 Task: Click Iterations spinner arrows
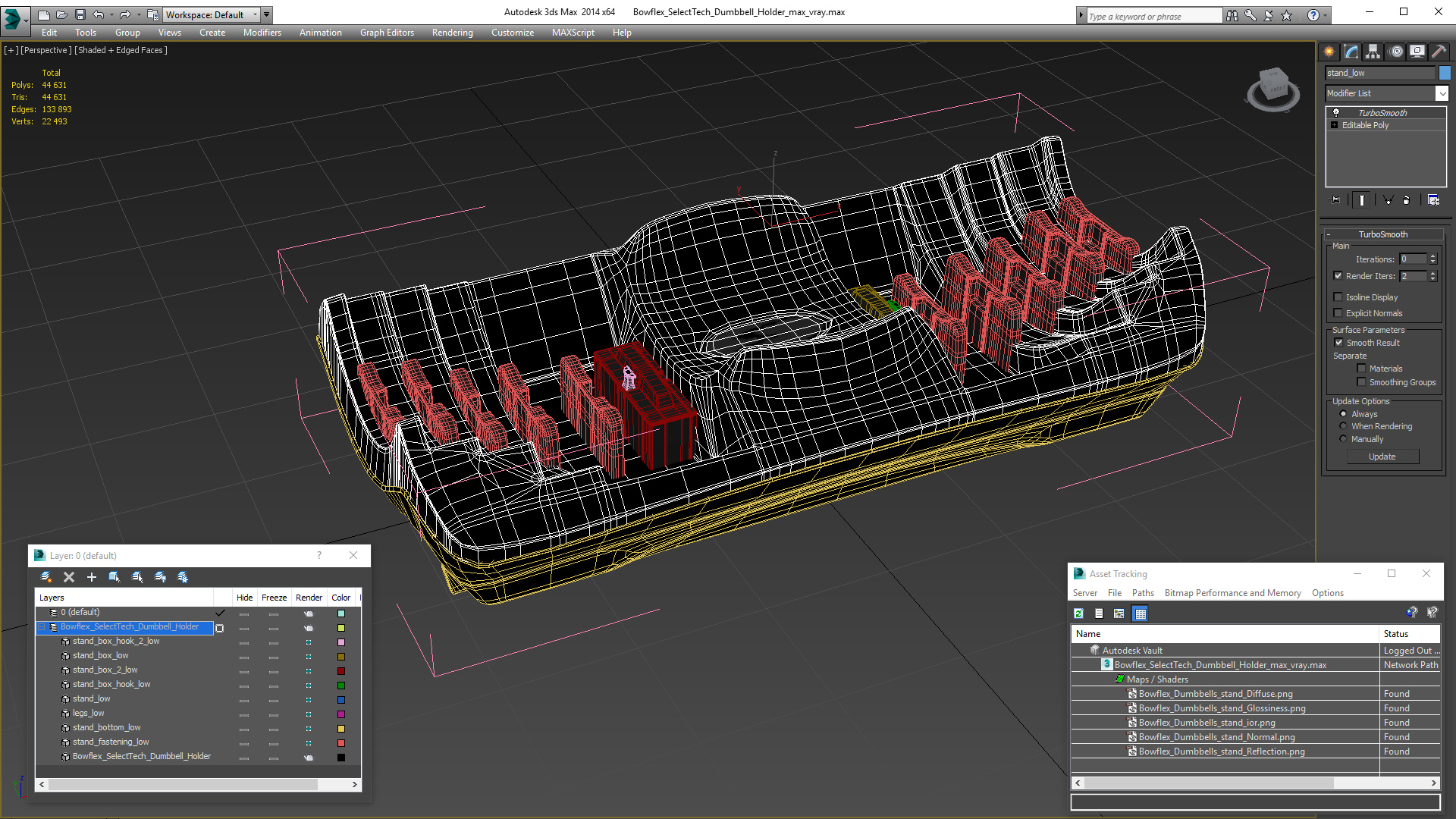point(1432,259)
